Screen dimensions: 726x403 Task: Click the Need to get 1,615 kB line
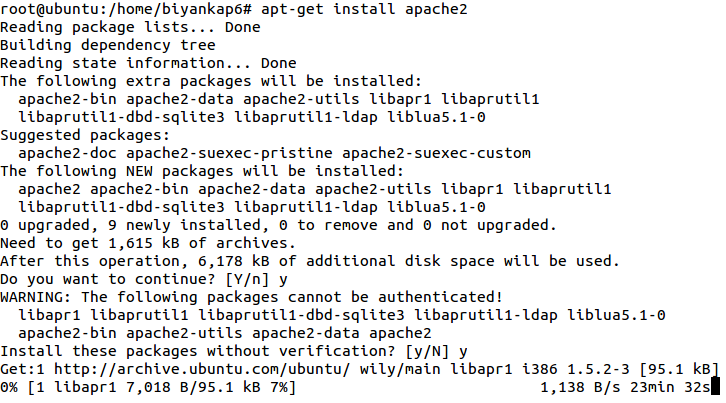tap(148, 243)
